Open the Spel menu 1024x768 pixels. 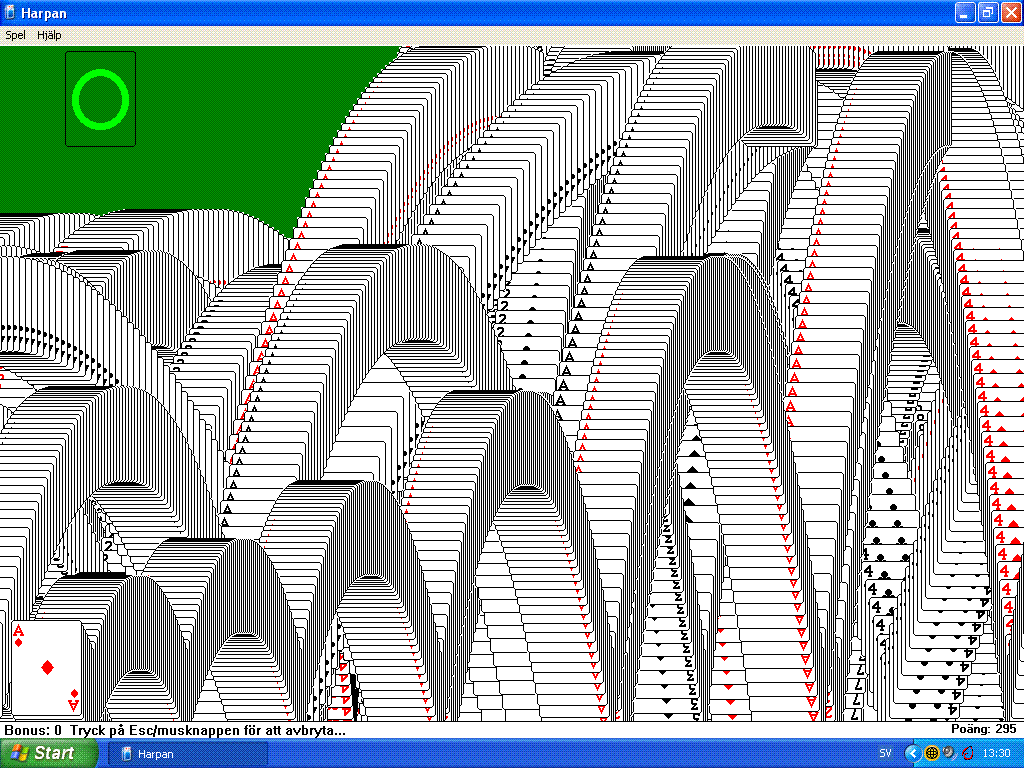tap(15, 35)
